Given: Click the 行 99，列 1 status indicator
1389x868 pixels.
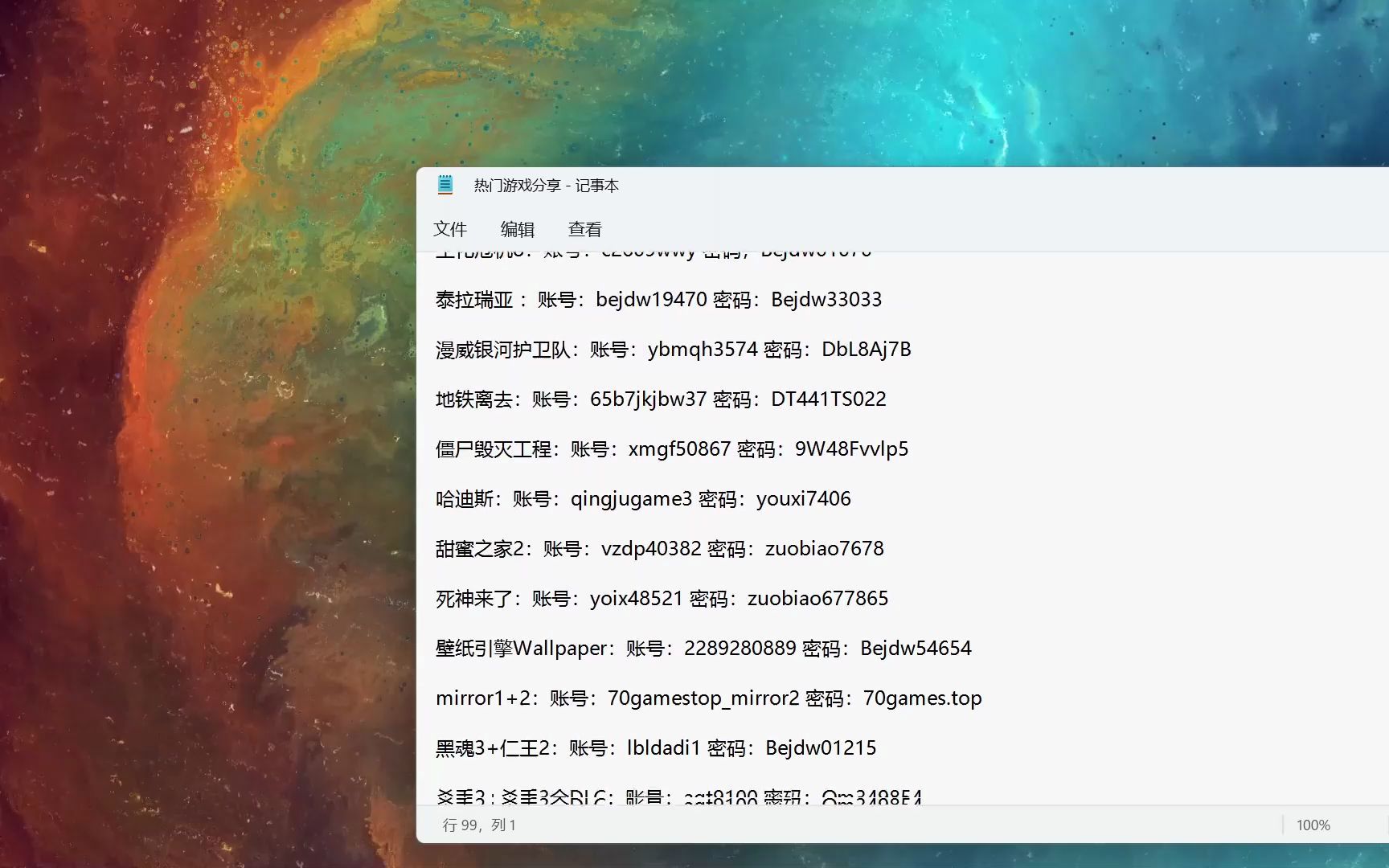Looking at the screenshot, I should click(480, 825).
